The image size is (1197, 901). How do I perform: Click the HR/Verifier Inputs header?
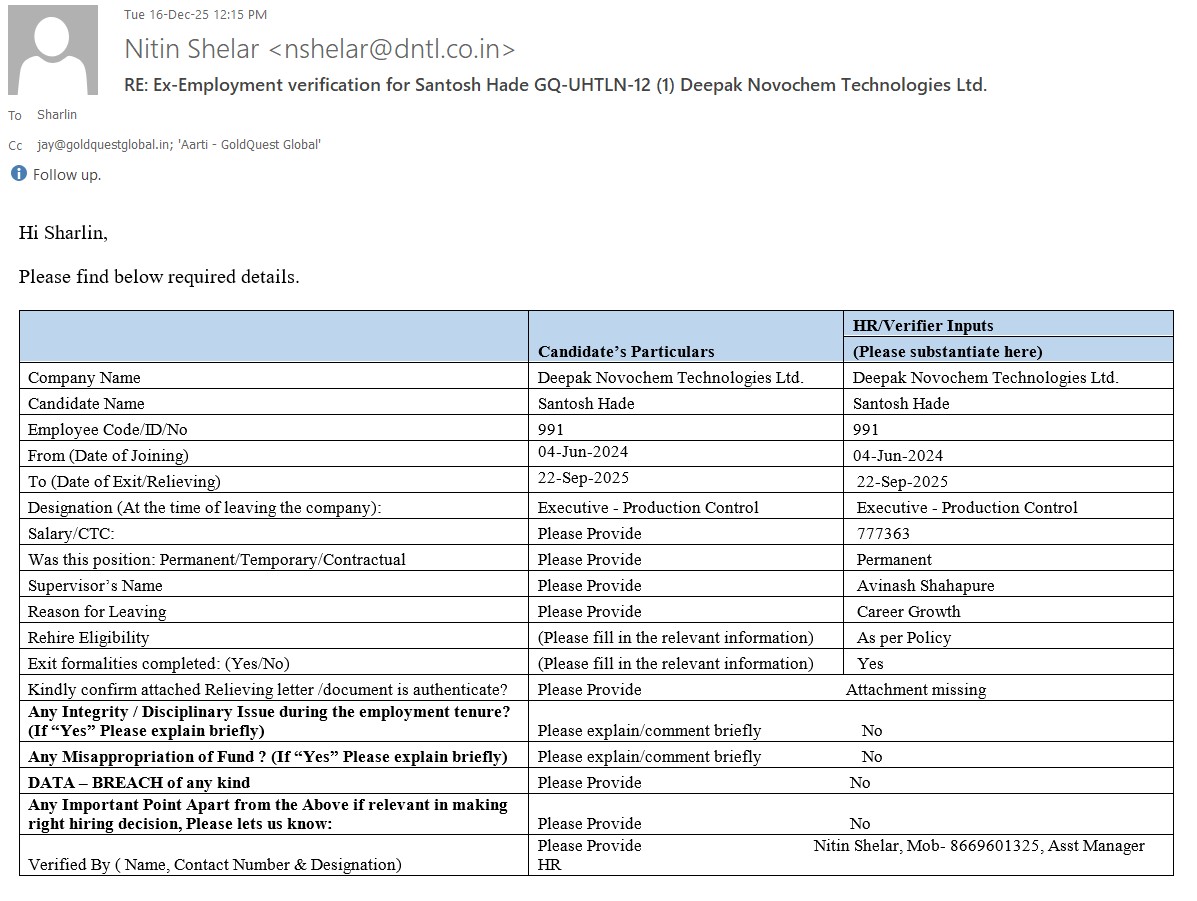point(923,325)
